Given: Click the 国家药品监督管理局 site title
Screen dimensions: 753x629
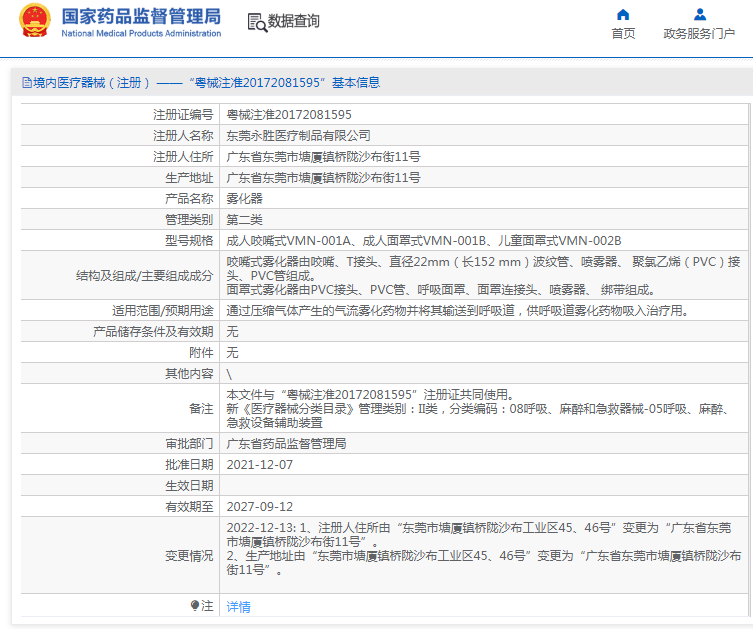Looking at the screenshot, I should (141, 17).
